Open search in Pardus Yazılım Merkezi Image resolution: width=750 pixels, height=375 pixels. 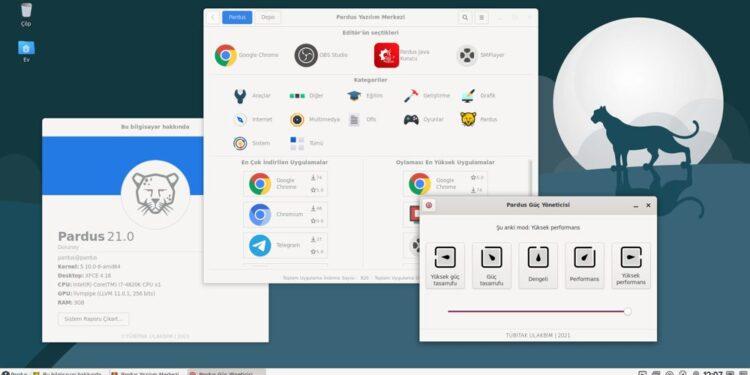465,18
